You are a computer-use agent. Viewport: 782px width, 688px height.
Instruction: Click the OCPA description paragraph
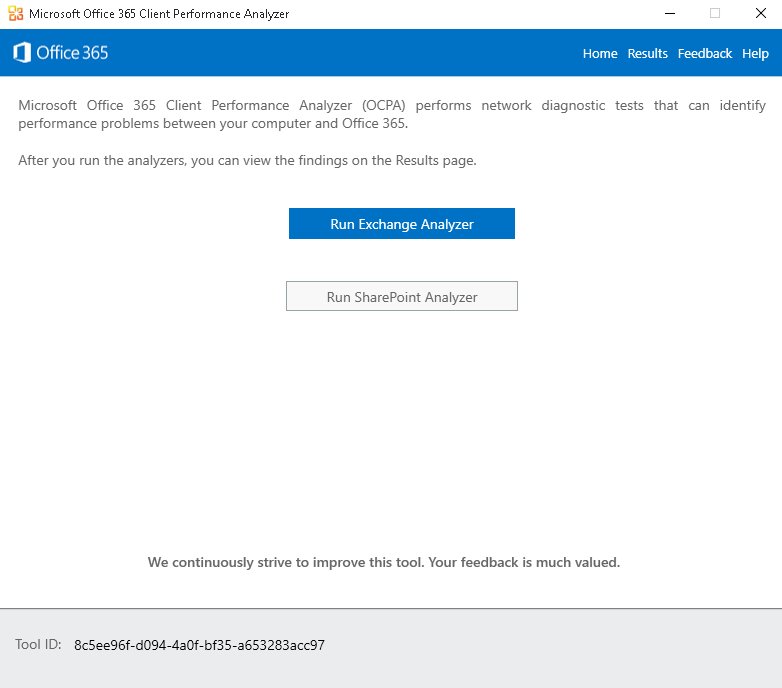[392, 114]
